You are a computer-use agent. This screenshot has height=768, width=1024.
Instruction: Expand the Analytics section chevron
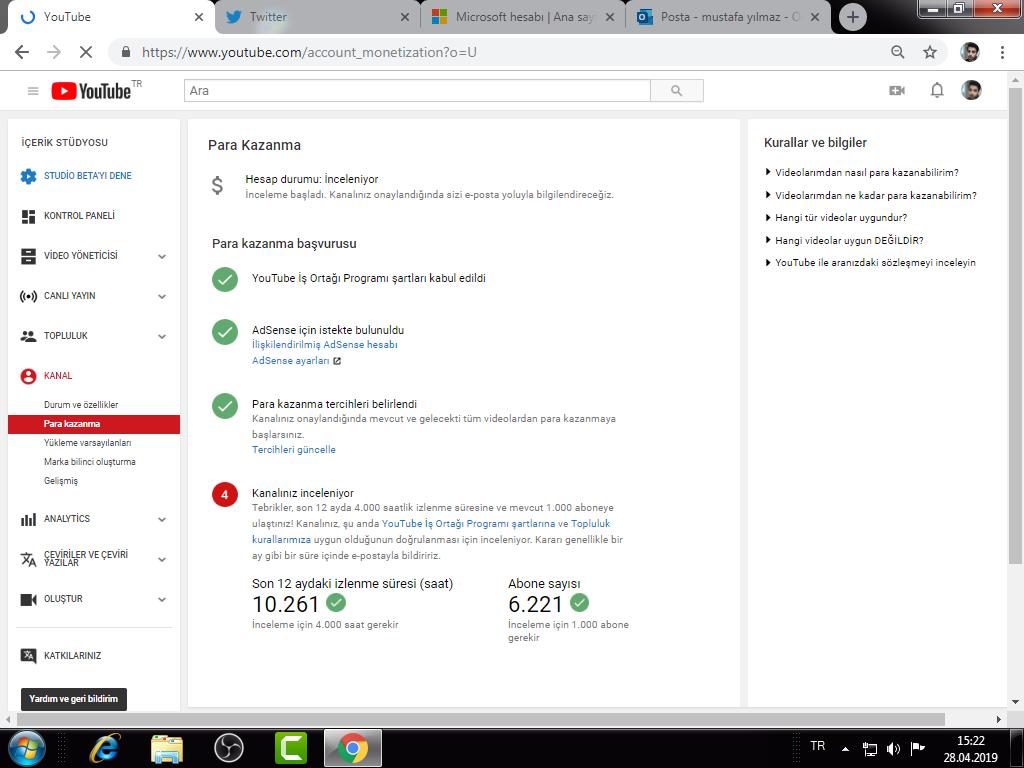[162, 520]
